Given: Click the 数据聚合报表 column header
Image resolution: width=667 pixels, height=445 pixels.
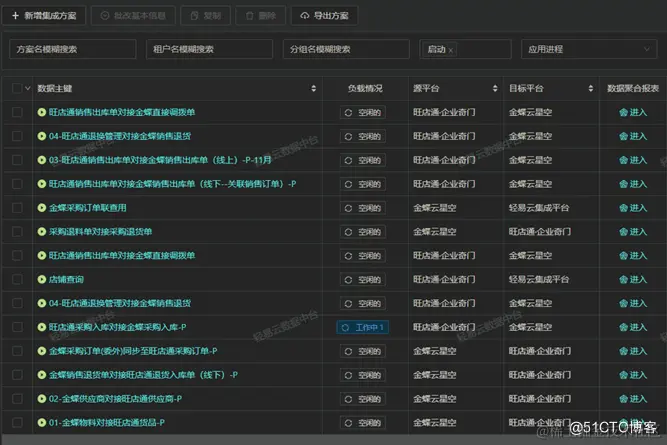Looking at the screenshot, I should tap(633, 88).
